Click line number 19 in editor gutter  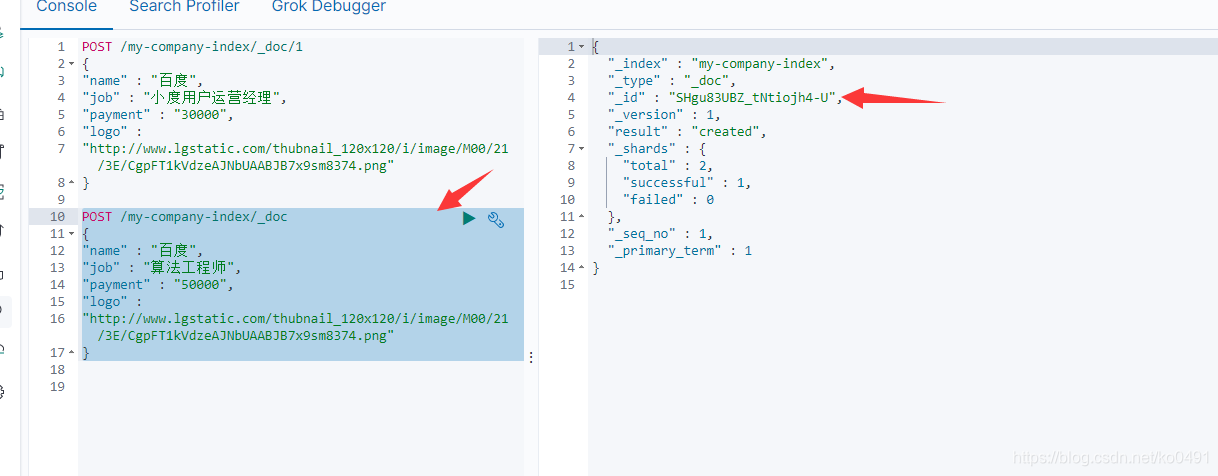(58, 387)
